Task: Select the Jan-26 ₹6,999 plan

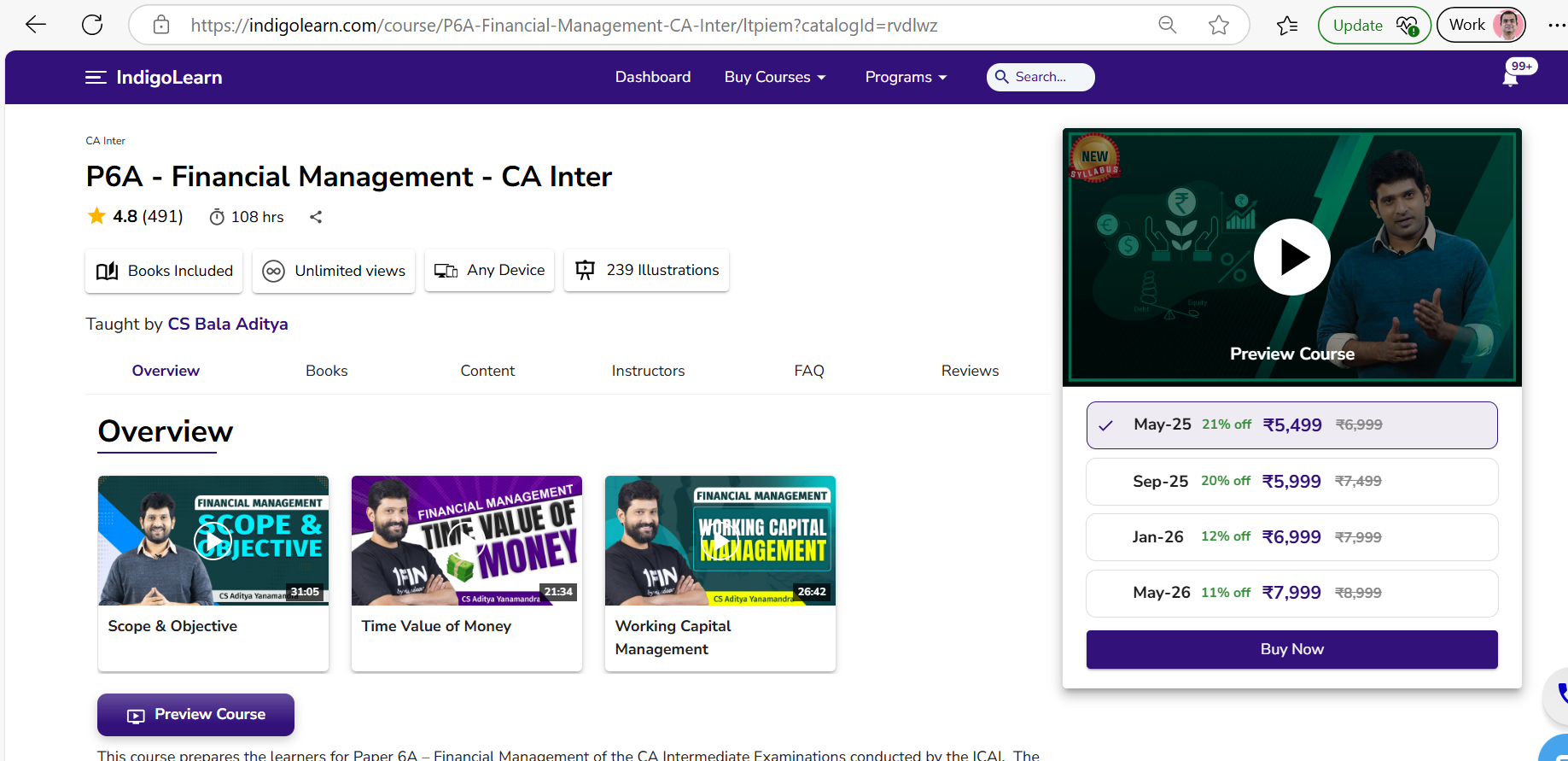Action: [1291, 537]
